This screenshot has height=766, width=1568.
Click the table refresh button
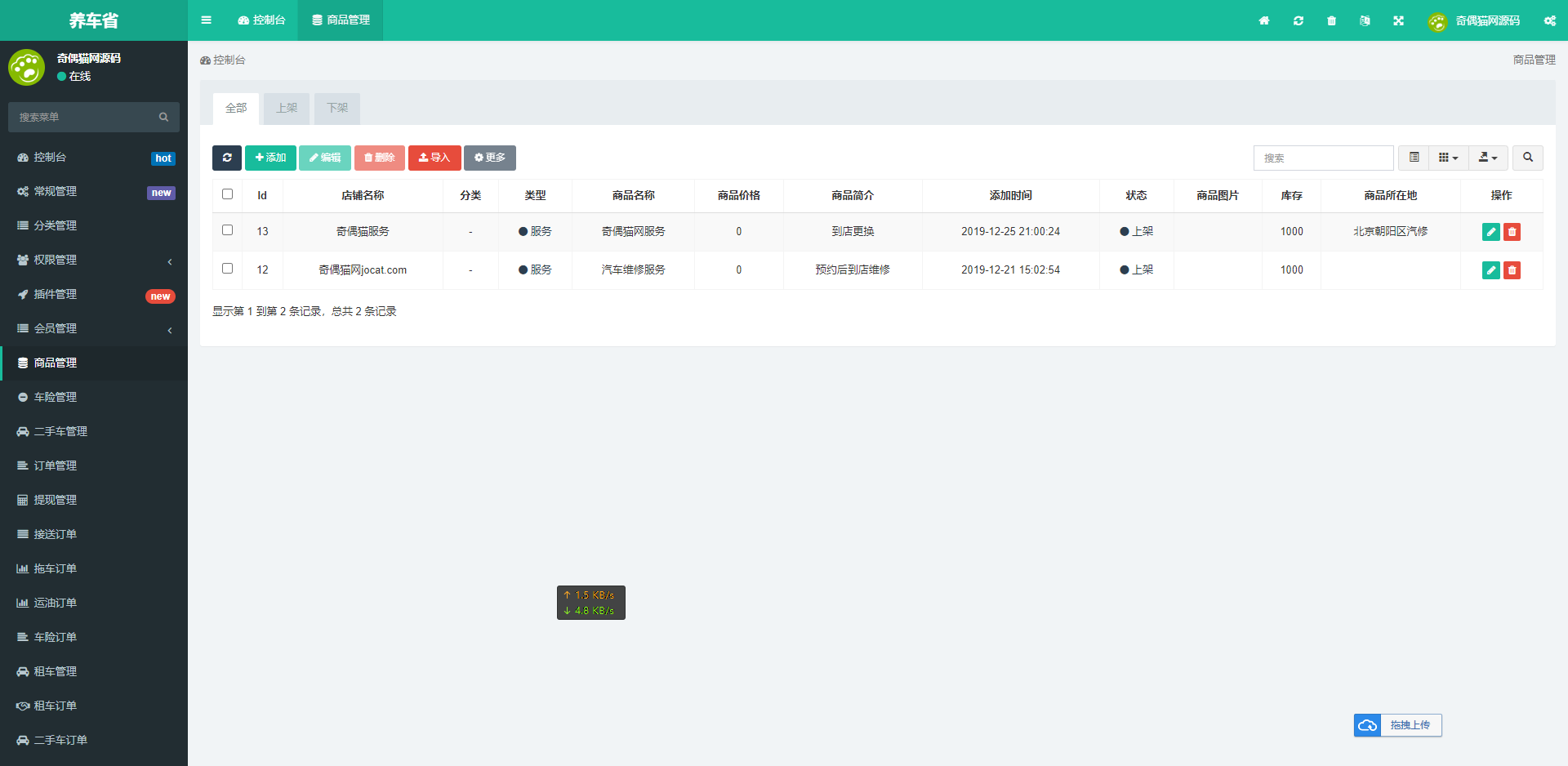click(x=227, y=158)
